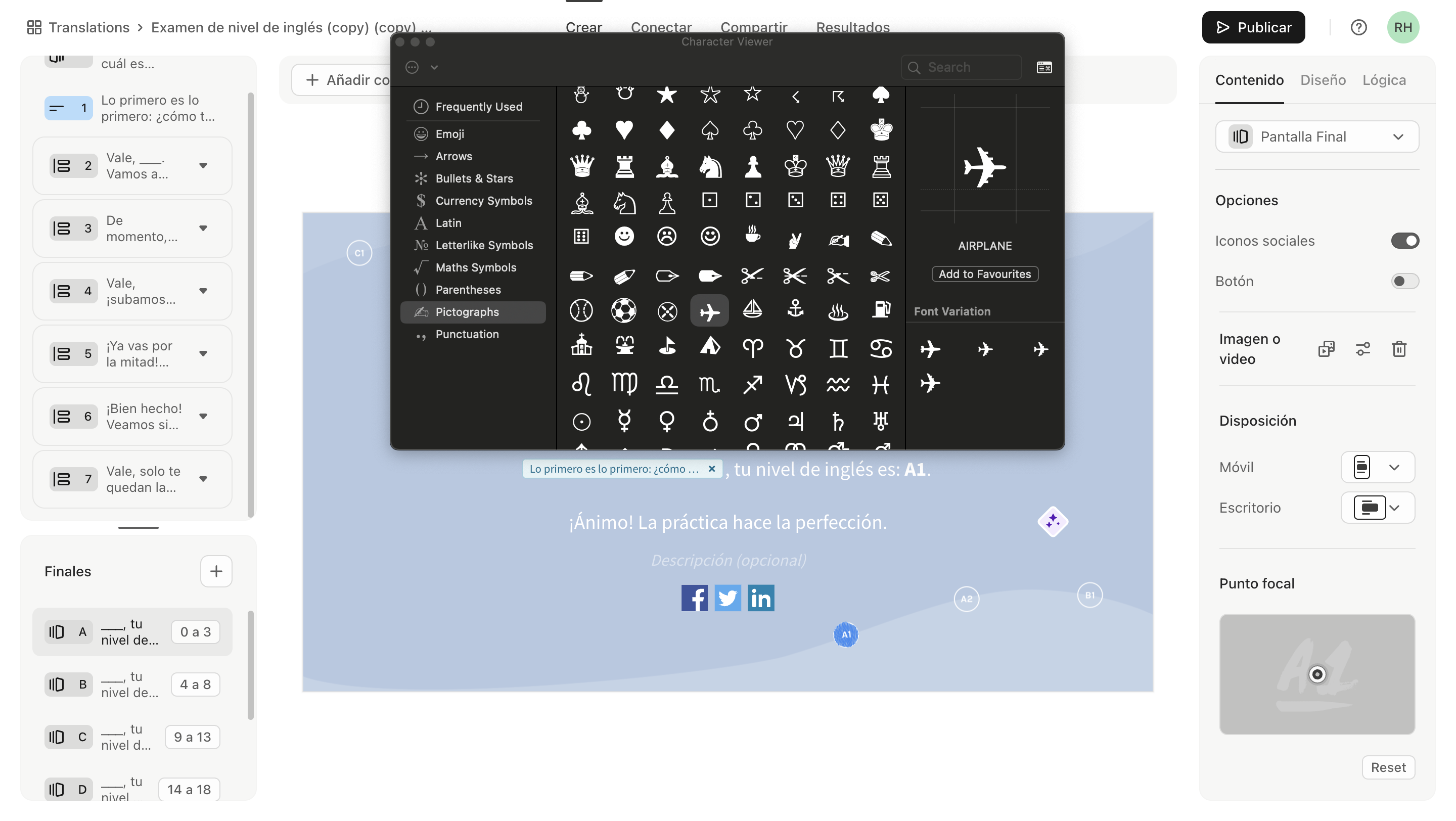
Task: Select the soccer ball sports pictograph
Action: tap(623, 310)
